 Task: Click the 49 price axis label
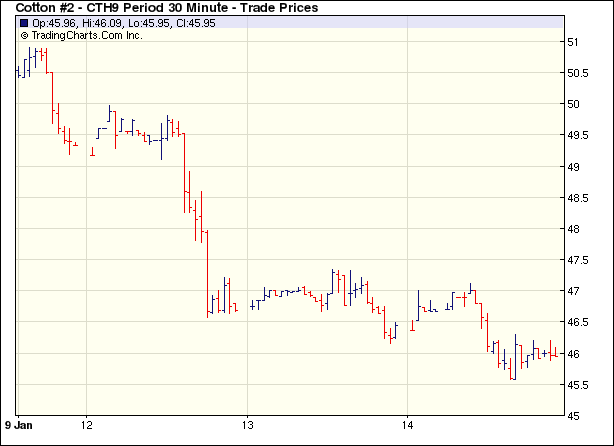coord(573,167)
